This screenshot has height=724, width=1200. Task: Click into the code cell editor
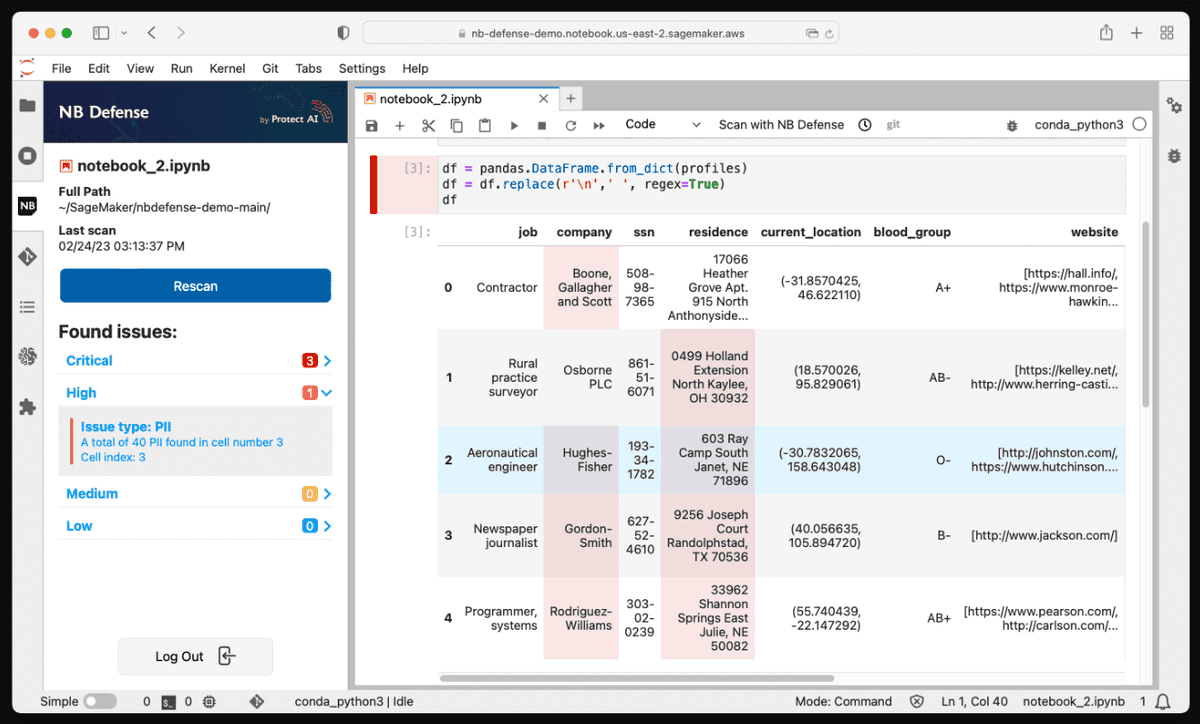click(x=780, y=184)
